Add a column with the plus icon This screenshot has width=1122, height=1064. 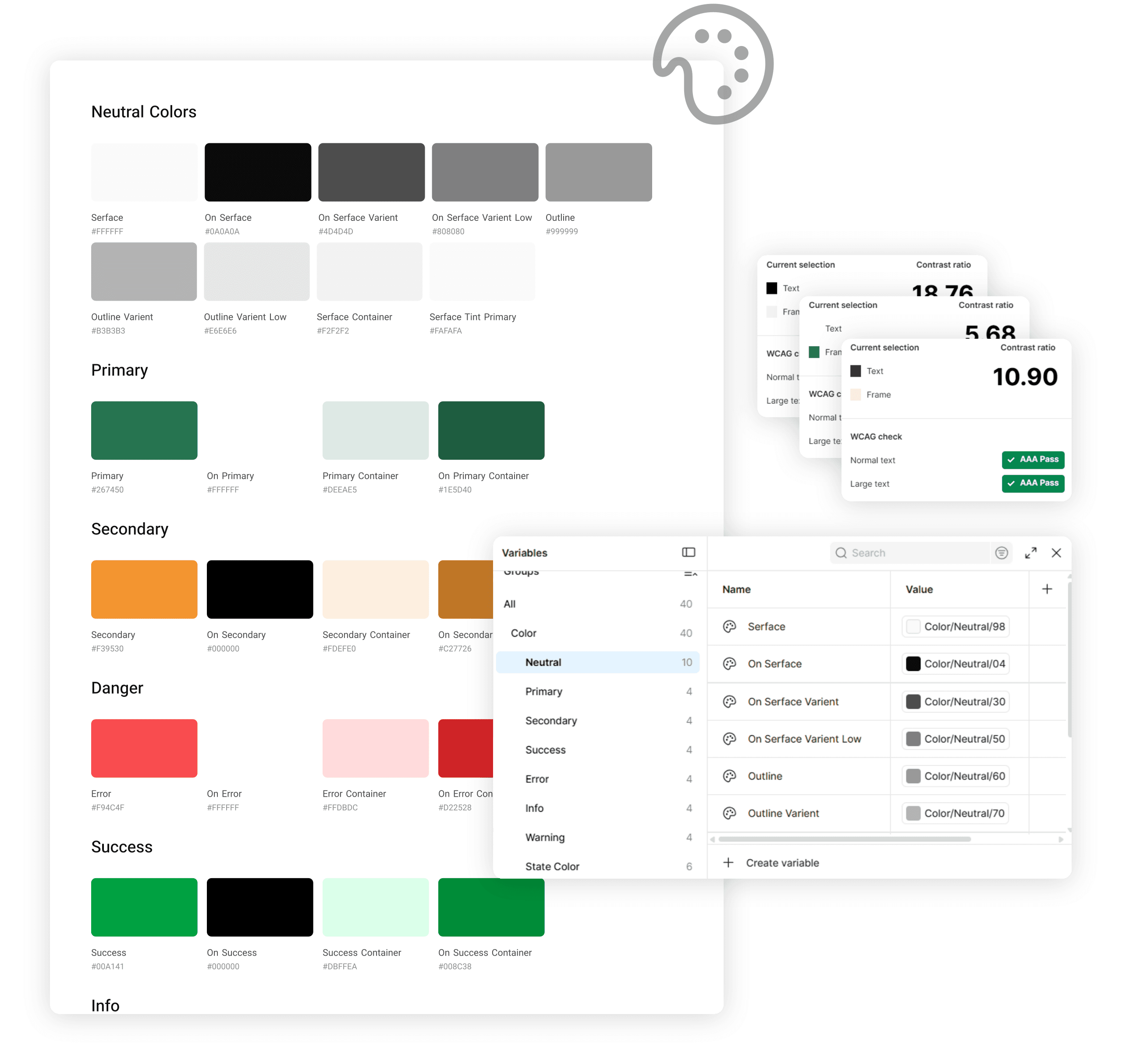coord(1047,589)
